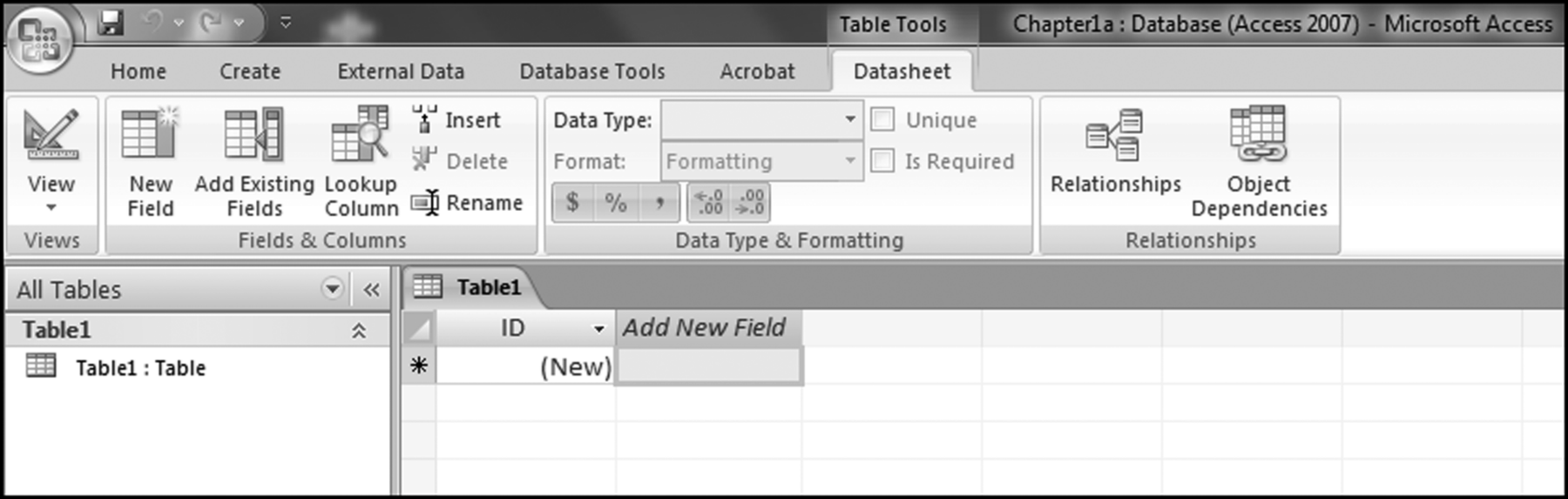Image resolution: width=1568 pixels, height=499 pixels.
Task: Click the Insert column icon
Action: pyautogui.click(x=425, y=119)
